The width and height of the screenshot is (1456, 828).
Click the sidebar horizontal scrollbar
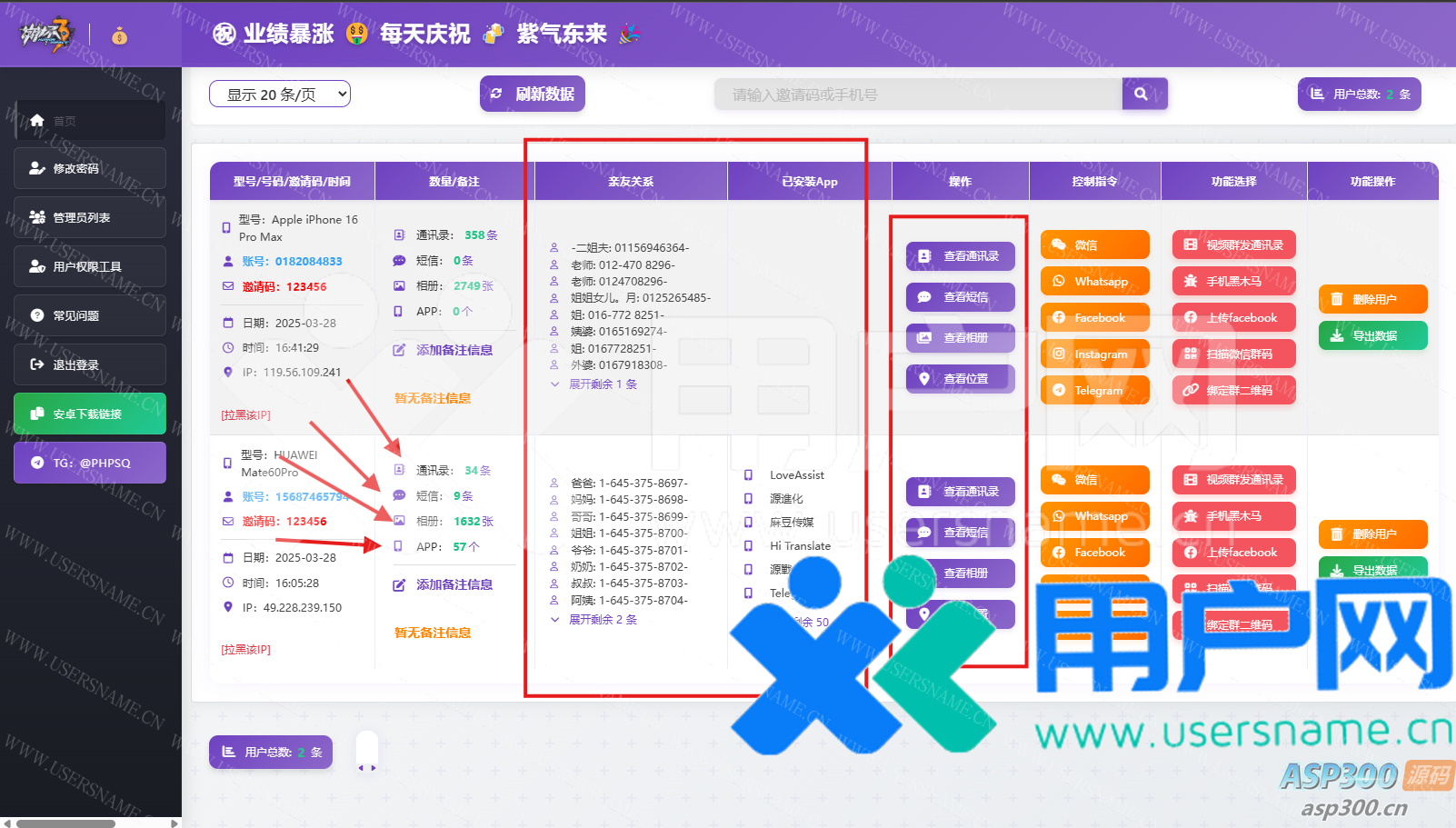point(65,823)
